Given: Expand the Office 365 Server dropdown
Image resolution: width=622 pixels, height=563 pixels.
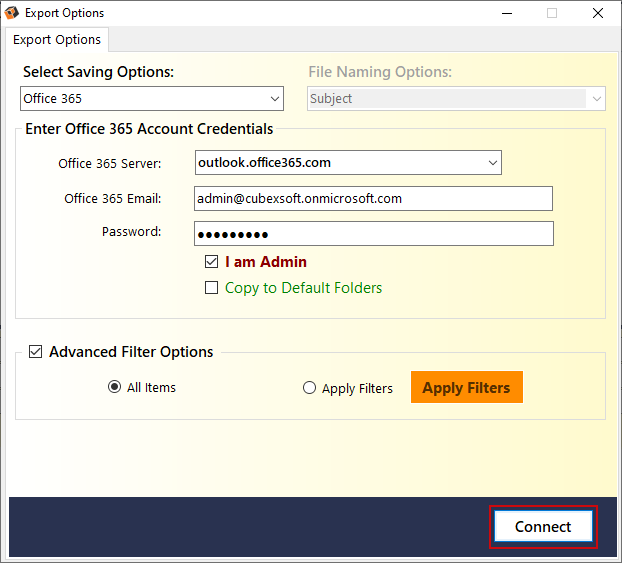Looking at the screenshot, I should point(348,162).
